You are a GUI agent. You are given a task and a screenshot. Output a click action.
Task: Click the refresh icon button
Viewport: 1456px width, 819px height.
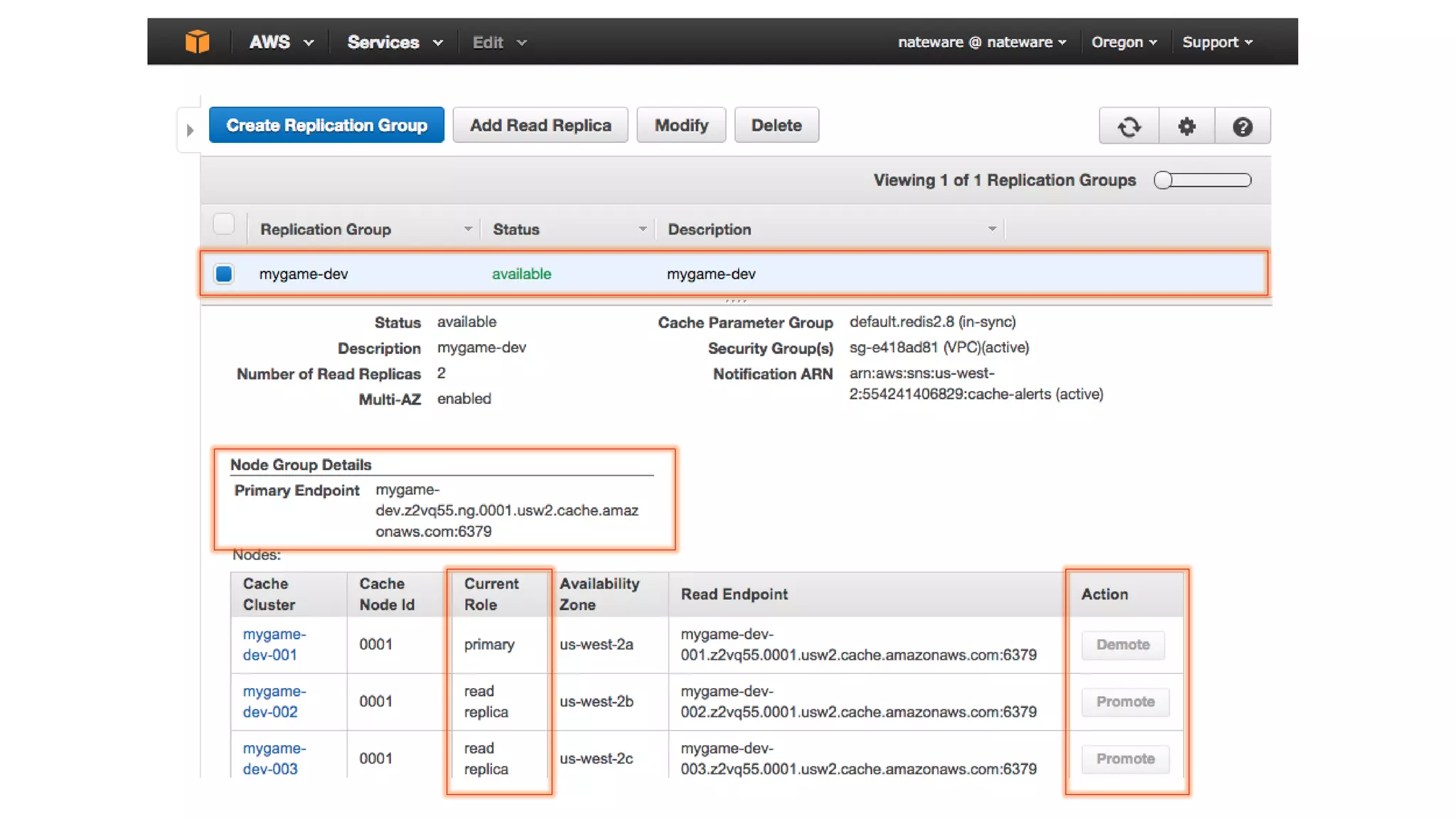[1128, 127]
